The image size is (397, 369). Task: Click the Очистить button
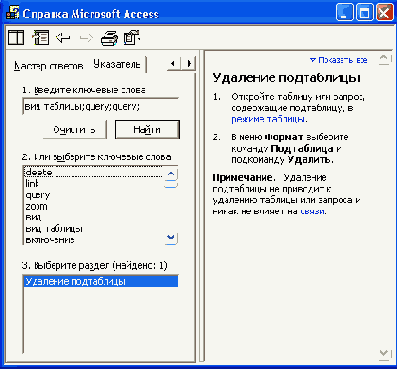coord(75,129)
